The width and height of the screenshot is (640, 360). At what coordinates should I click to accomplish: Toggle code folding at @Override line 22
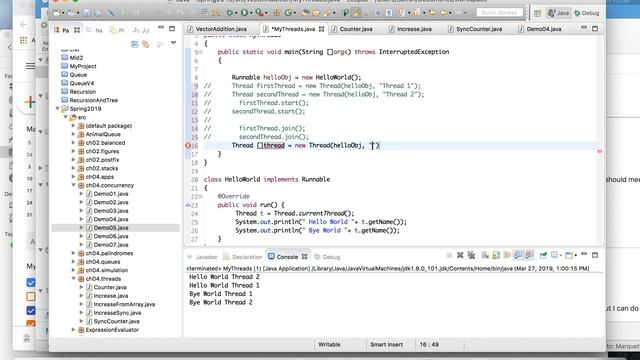click(200, 196)
